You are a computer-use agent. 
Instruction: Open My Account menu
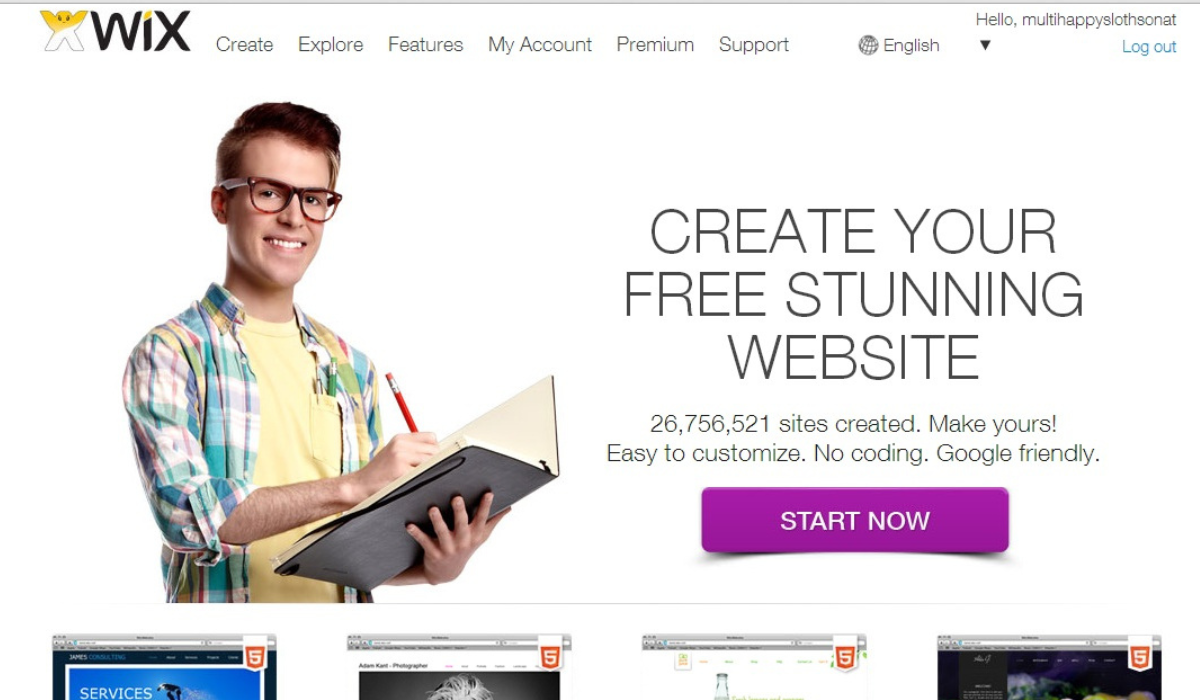[x=540, y=45]
